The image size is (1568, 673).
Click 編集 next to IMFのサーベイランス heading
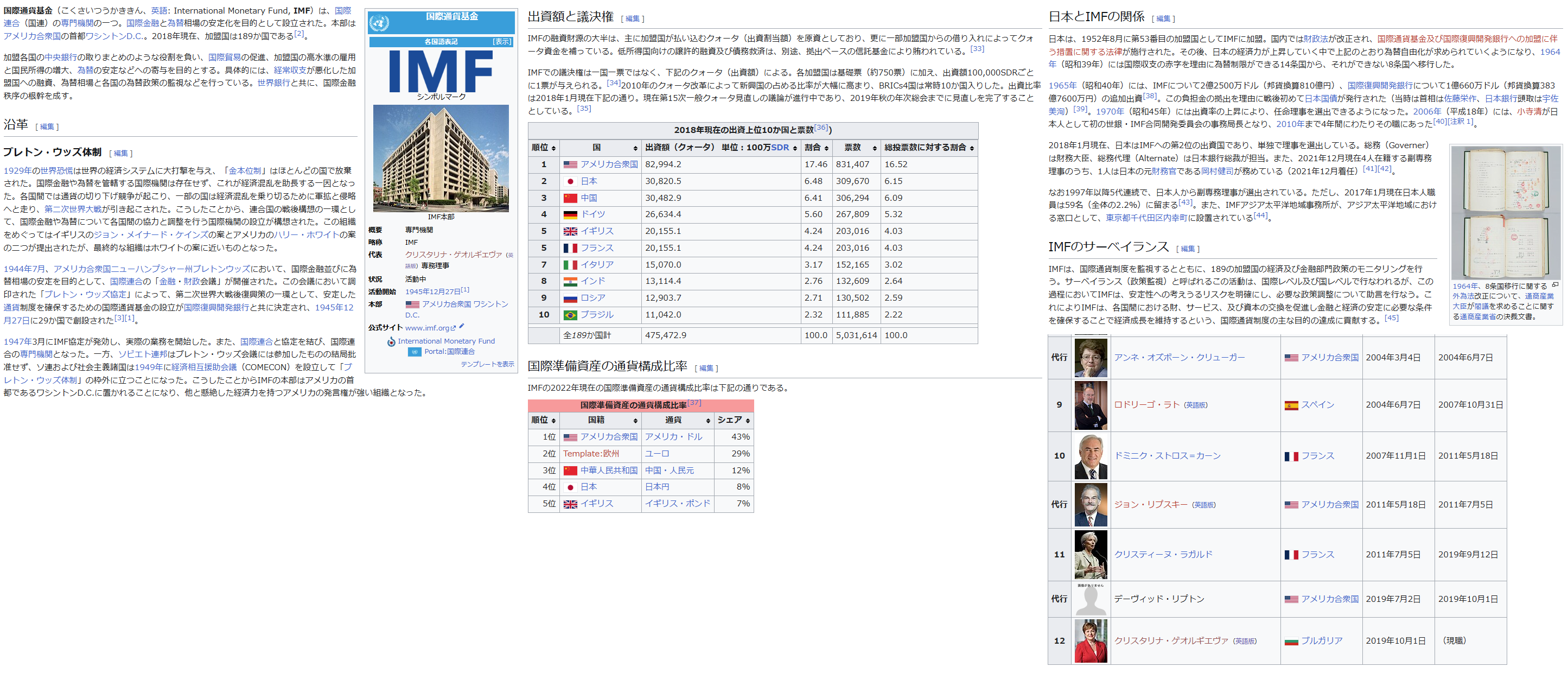[1188, 249]
